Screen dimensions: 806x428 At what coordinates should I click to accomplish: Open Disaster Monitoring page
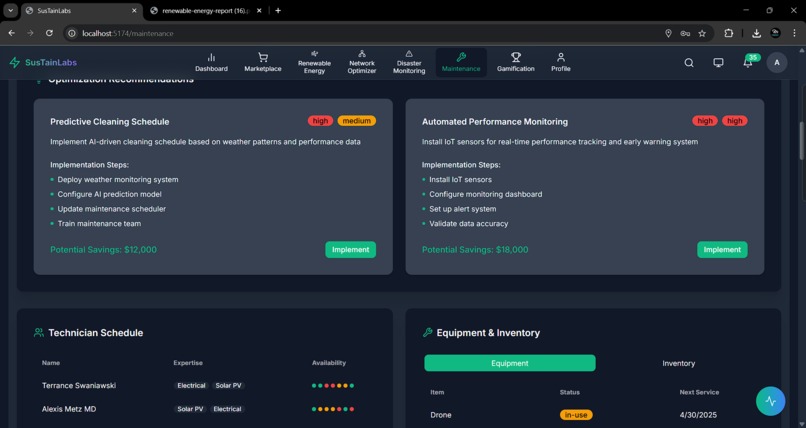(x=409, y=62)
